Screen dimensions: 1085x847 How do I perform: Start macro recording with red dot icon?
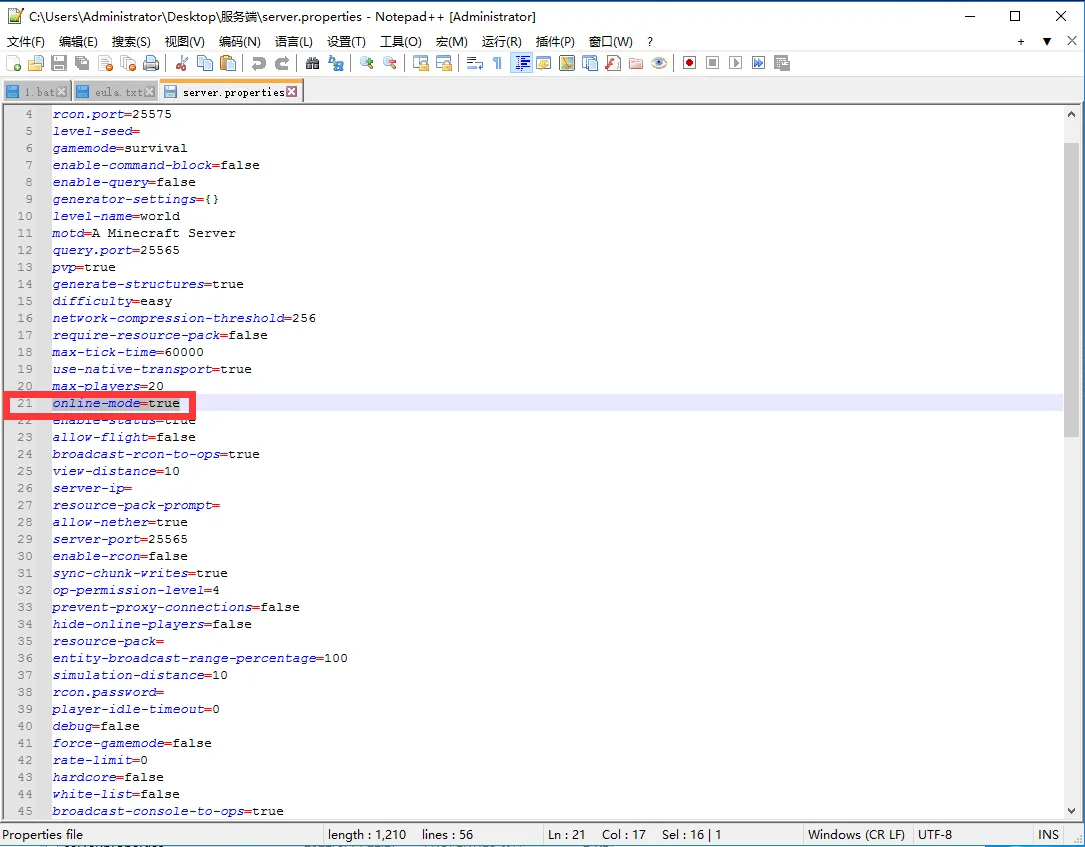[x=689, y=63]
